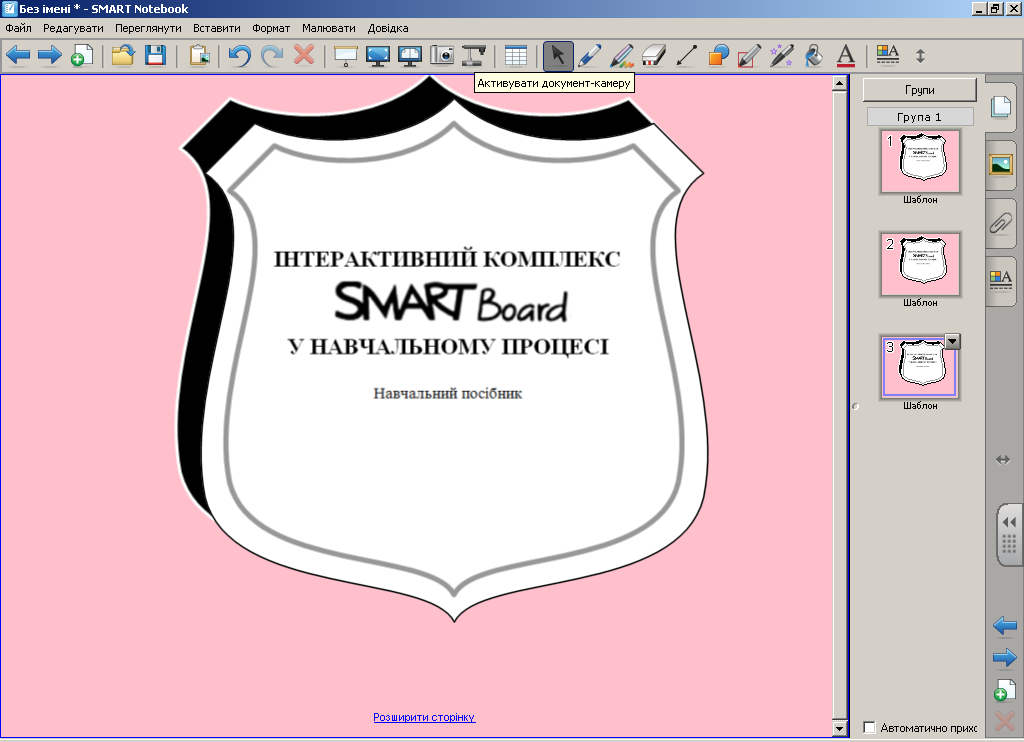Image resolution: width=1024 pixels, height=742 pixels.
Task: Open the screen capture camera tool
Action: click(x=441, y=56)
